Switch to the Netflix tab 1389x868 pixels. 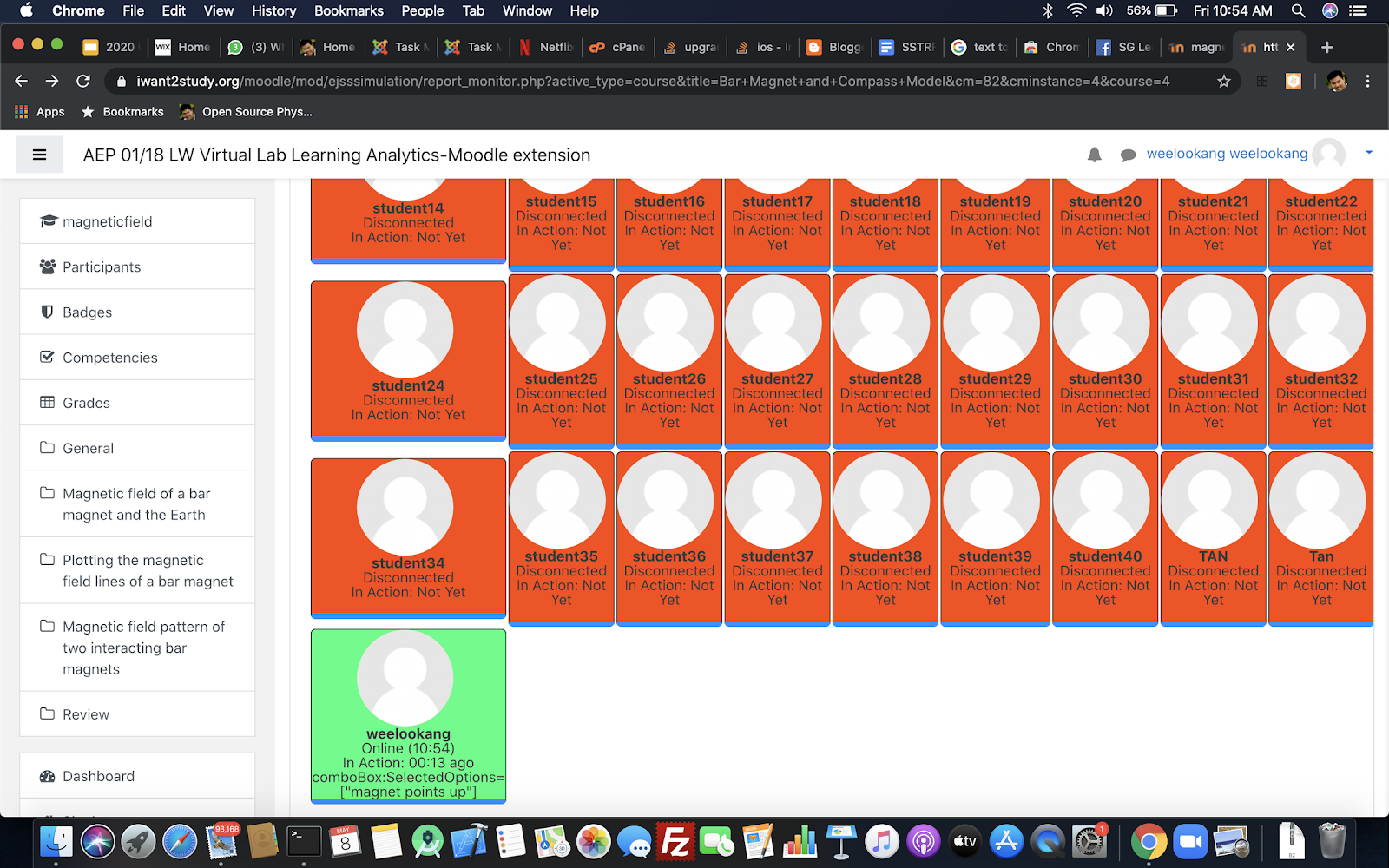(545, 47)
